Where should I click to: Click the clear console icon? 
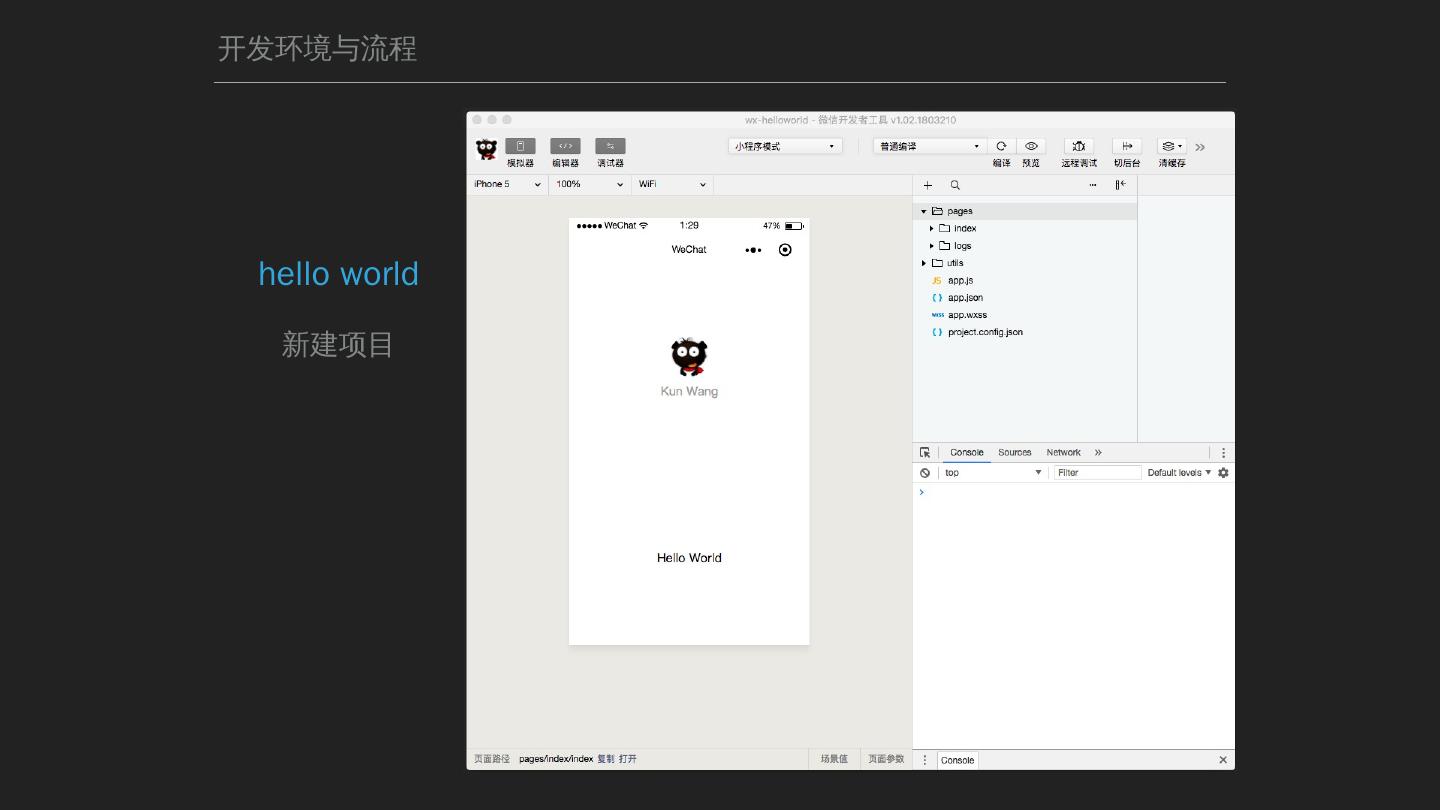click(925, 473)
